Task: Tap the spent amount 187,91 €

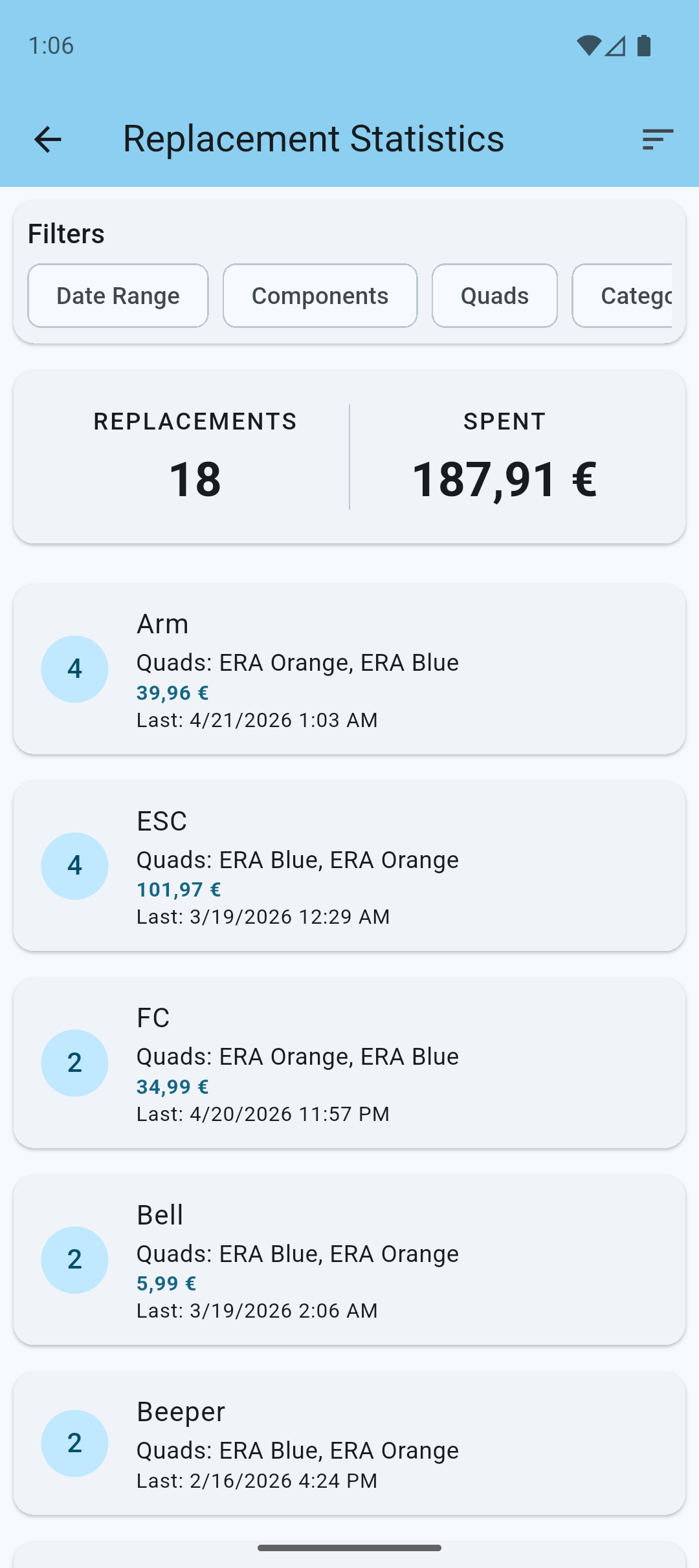Action: click(x=505, y=479)
